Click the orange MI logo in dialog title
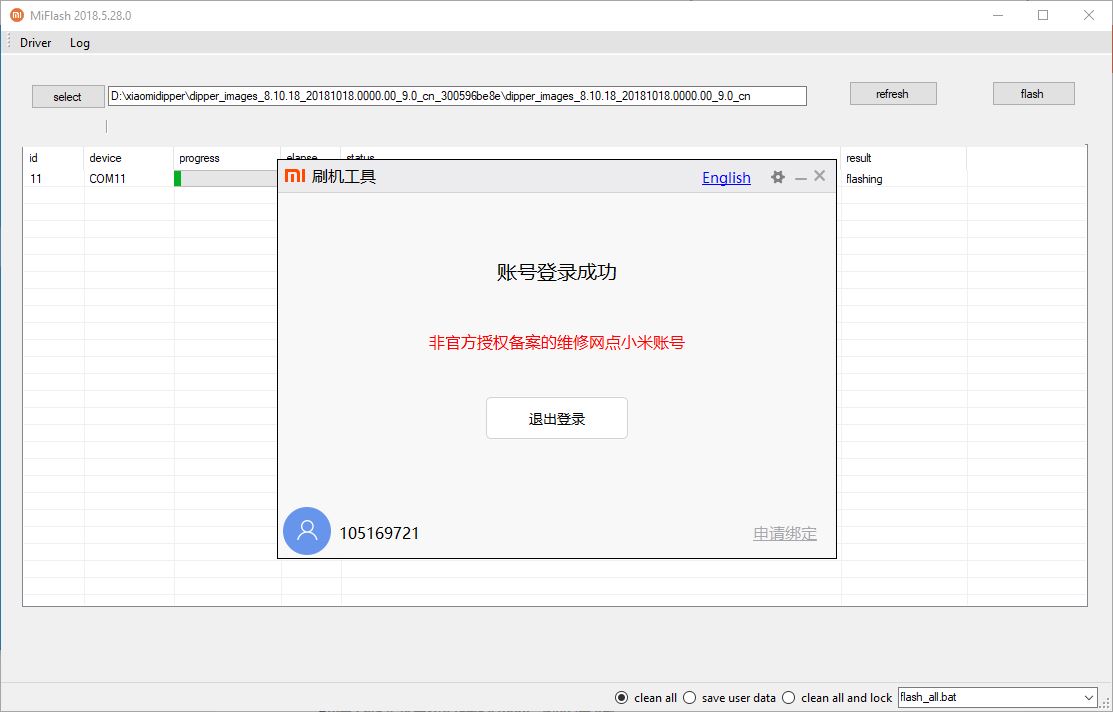 pos(295,175)
